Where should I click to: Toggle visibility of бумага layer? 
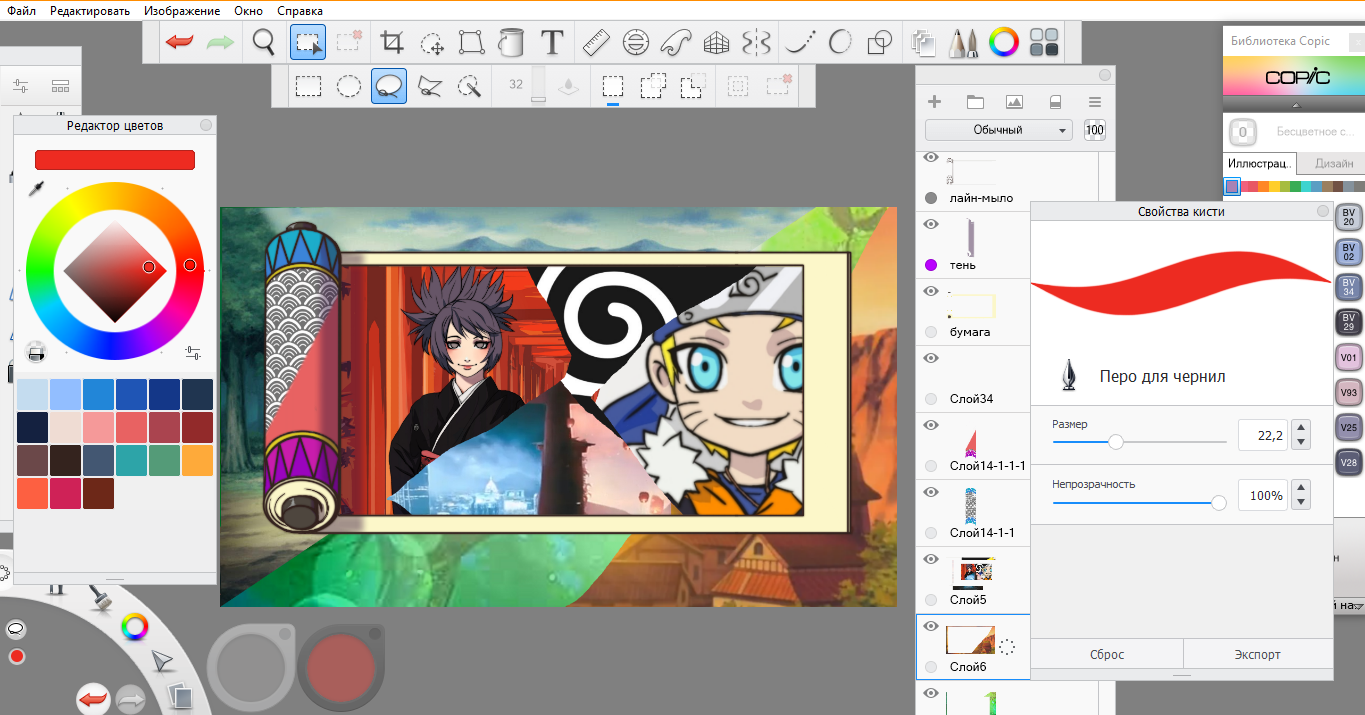(x=931, y=292)
